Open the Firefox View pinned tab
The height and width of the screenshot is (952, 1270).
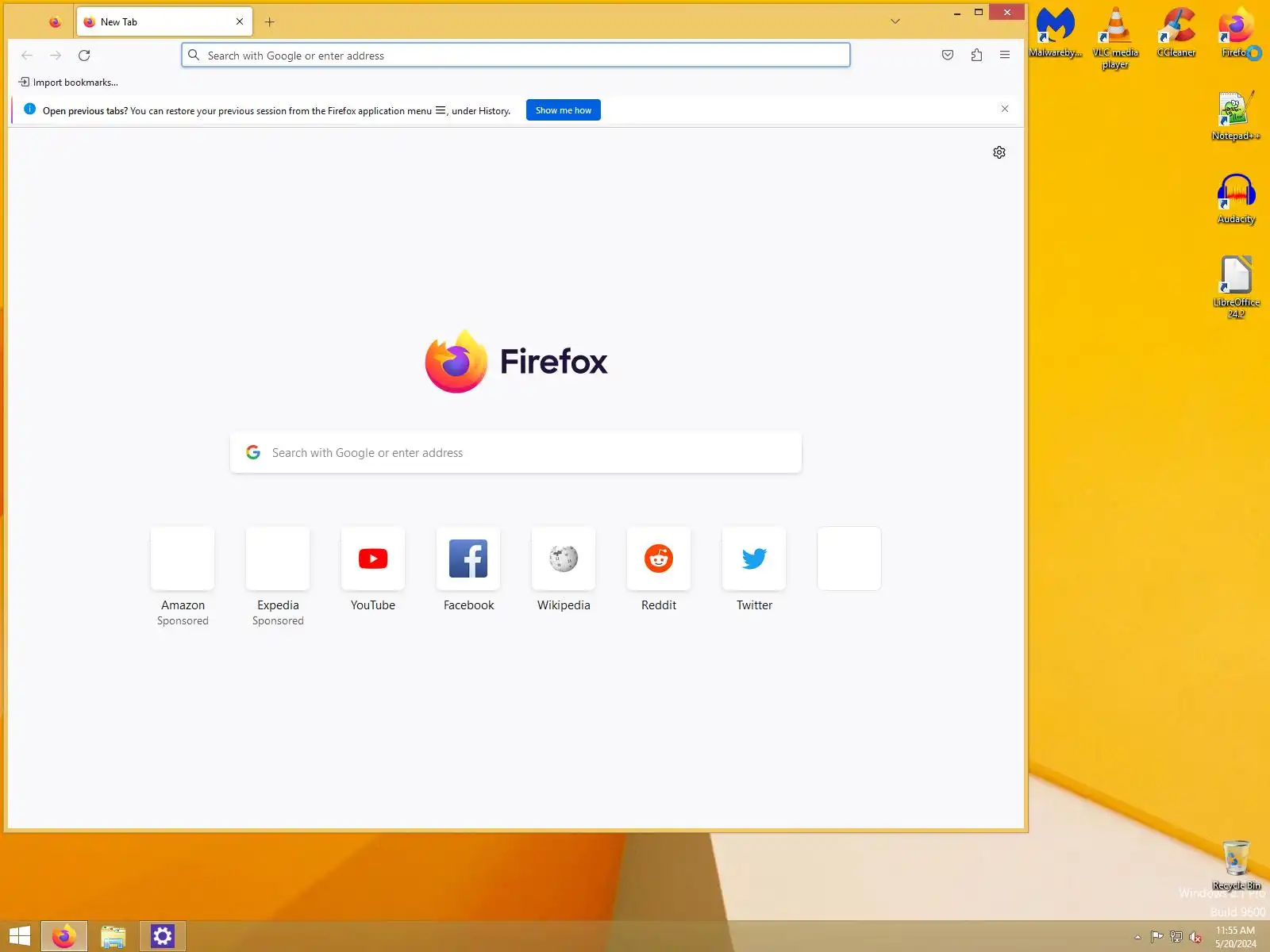pyautogui.click(x=55, y=22)
